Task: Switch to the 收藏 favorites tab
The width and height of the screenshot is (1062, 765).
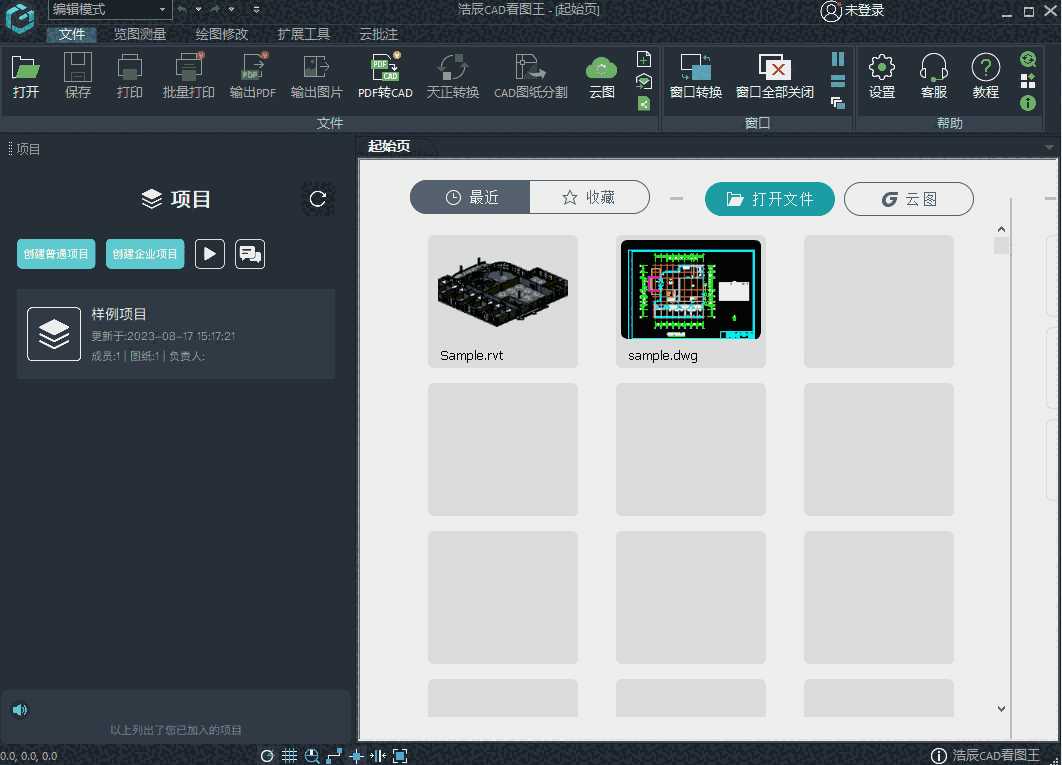Action: coord(590,198)
